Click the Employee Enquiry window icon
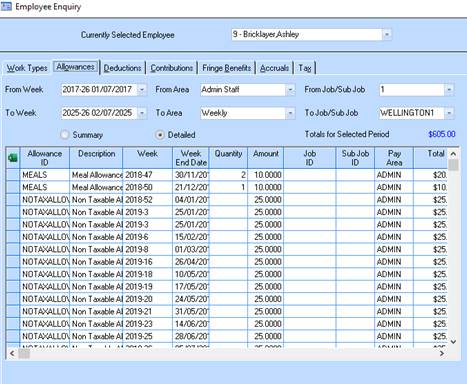 point(6,6)
